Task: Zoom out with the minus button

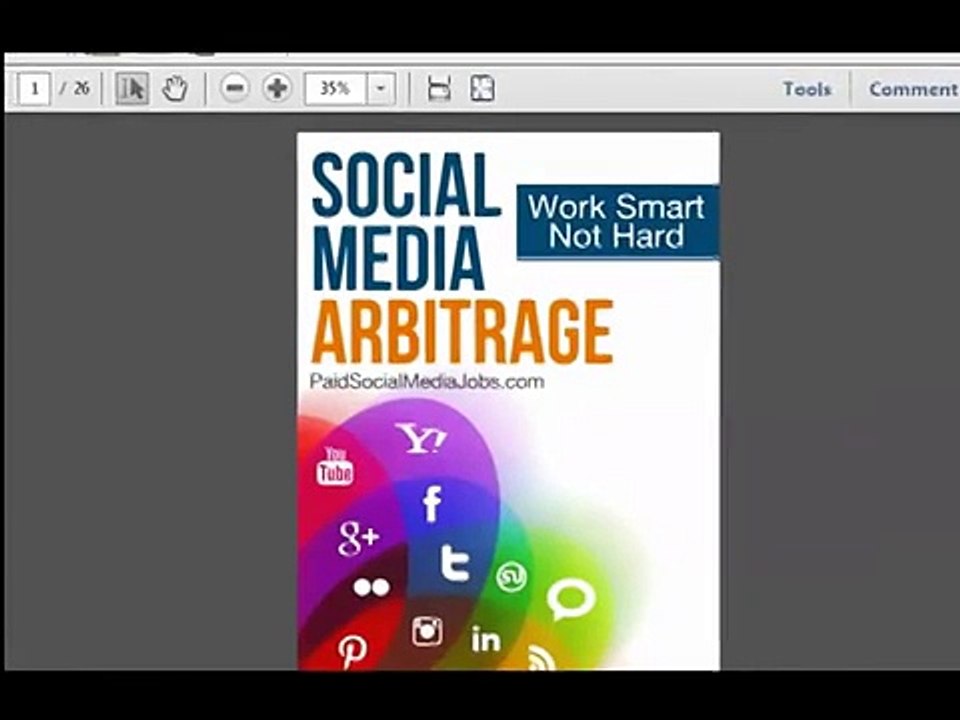Action: [234, 89]
